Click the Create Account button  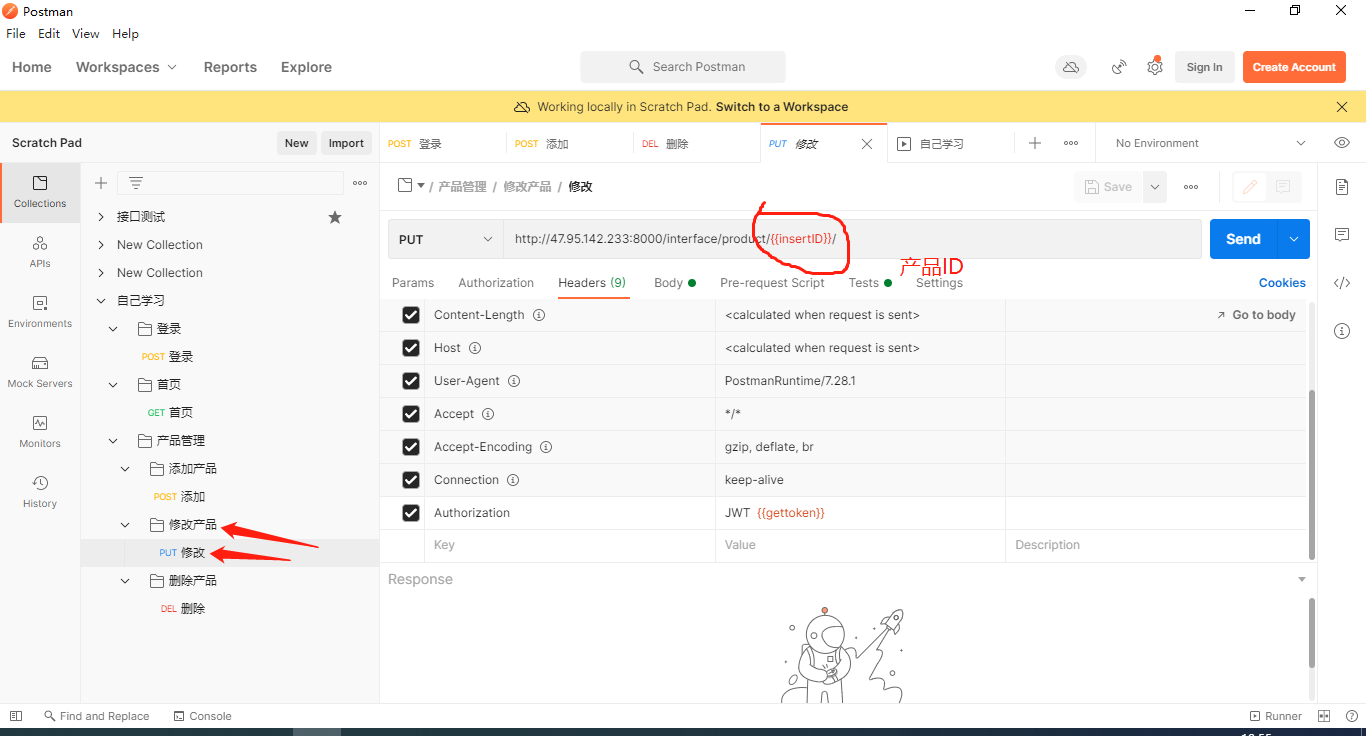tap(1294, 67)
